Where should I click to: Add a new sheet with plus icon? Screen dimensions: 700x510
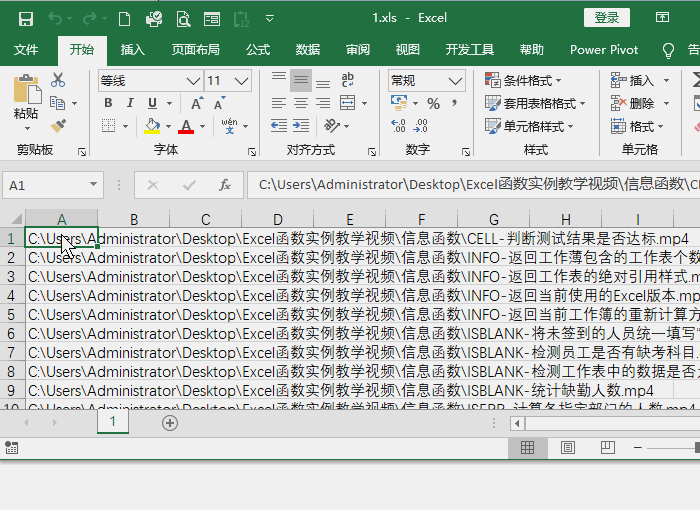click(x=170, y=423)
